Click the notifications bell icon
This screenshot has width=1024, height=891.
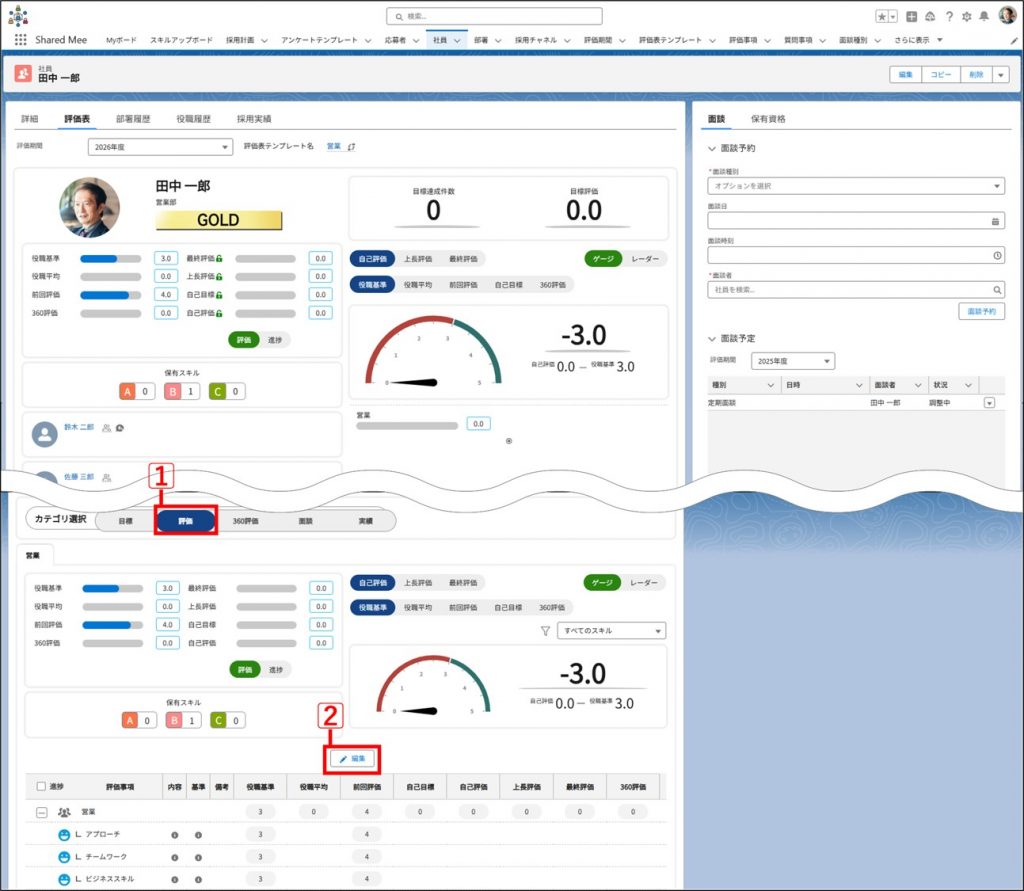point(984,17)
